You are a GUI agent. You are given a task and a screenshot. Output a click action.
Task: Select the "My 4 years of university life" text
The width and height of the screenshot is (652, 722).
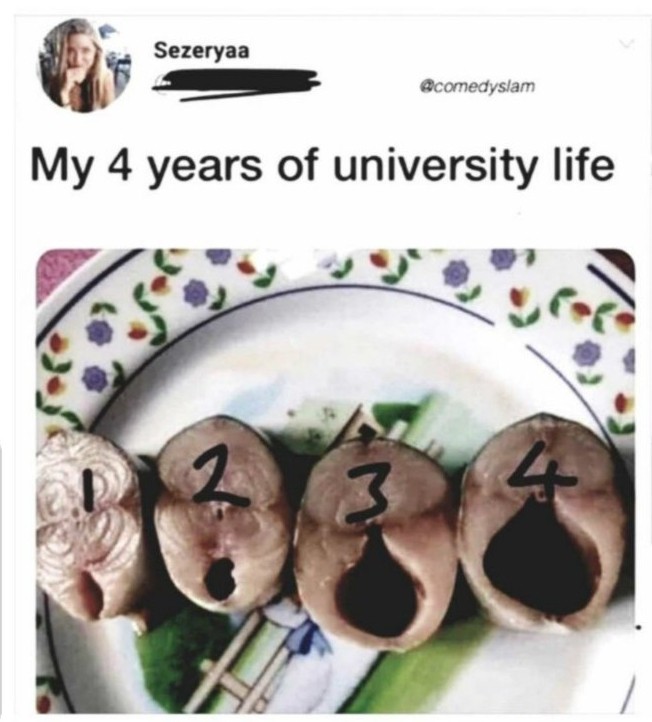(322, 166)
